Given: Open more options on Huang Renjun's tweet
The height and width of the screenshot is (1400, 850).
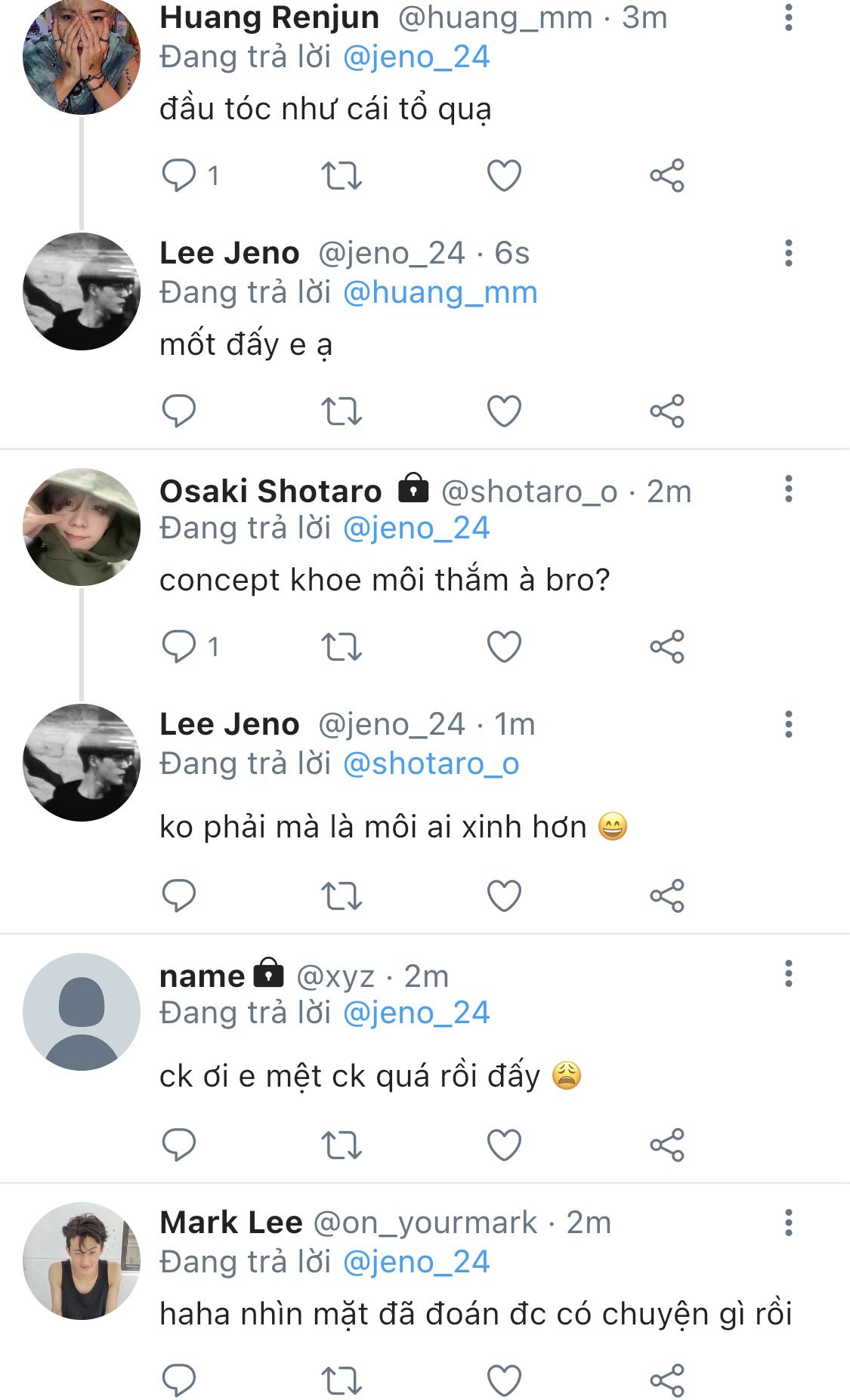Looking at the screenshot, I should click(x=788, y=17).
